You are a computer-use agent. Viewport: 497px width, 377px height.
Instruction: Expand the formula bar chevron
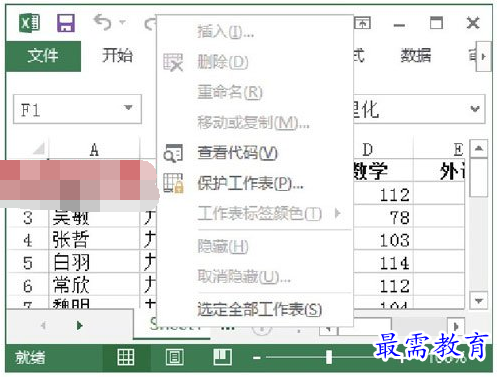click(x=475, y=109)
